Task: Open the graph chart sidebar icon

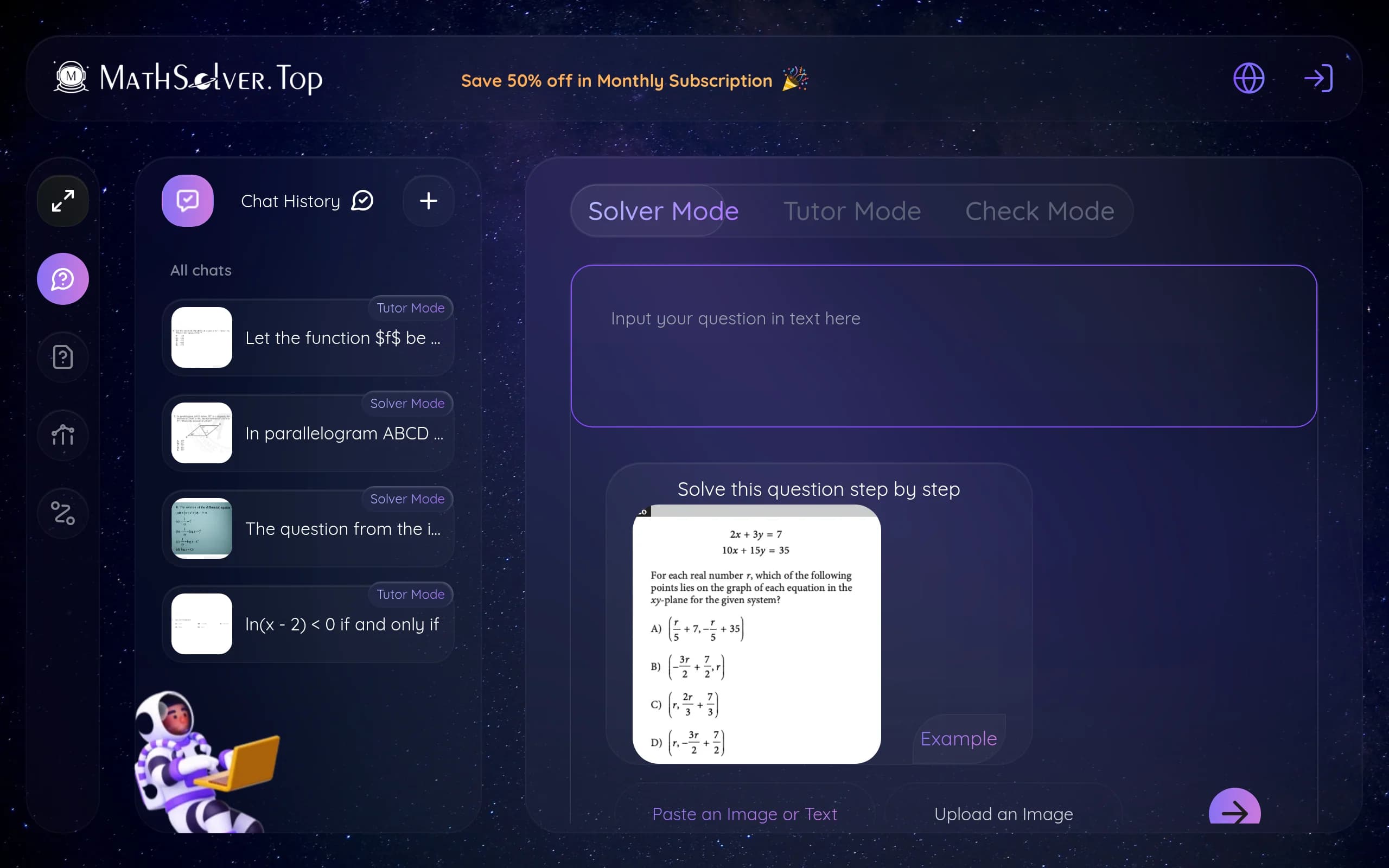Action: point(62,435)
